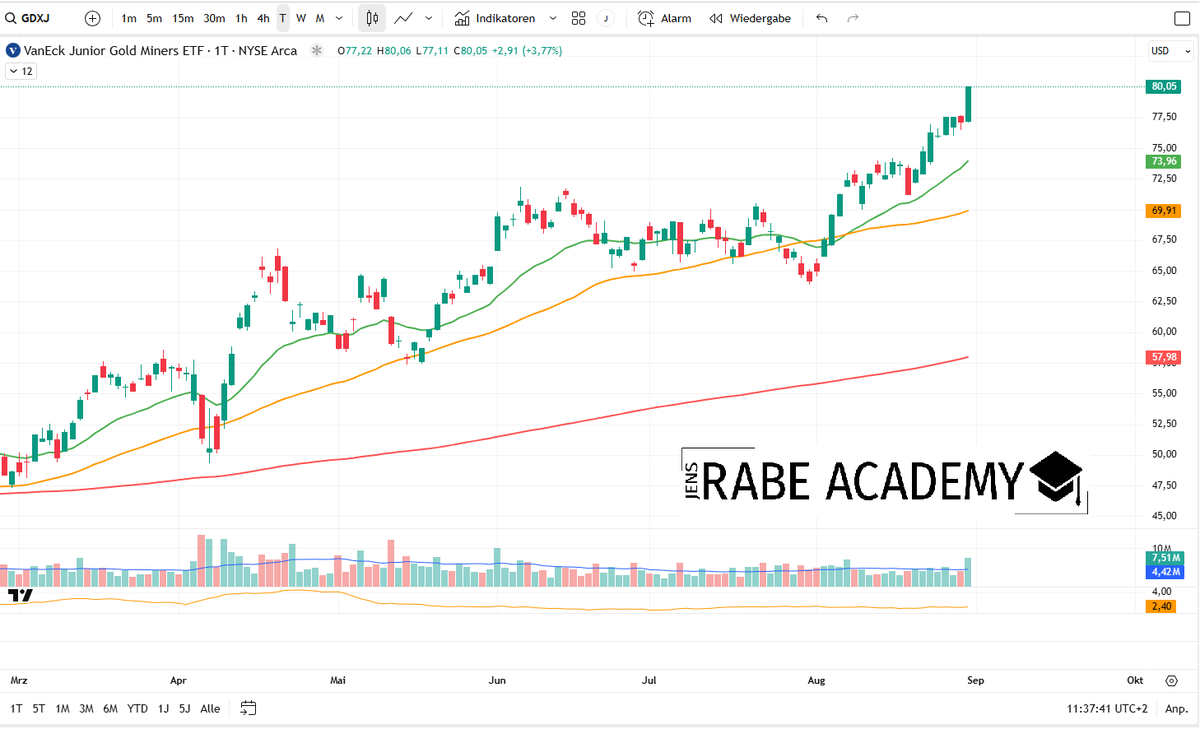
Task: Click the Sep label on time axis
Action: click(x=975, y=680)
